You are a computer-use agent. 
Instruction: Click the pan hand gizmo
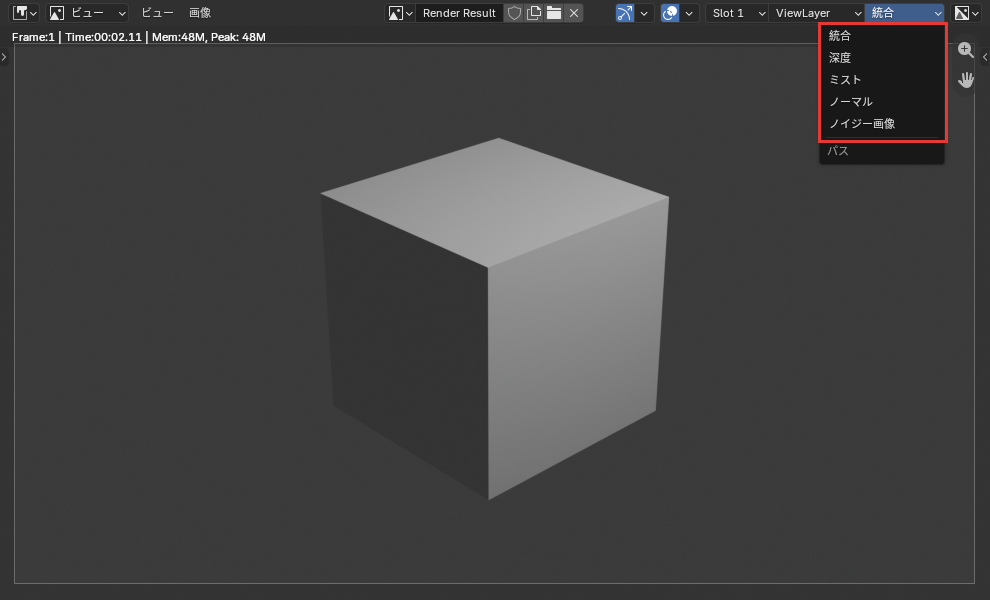click(x=965, y=80)
